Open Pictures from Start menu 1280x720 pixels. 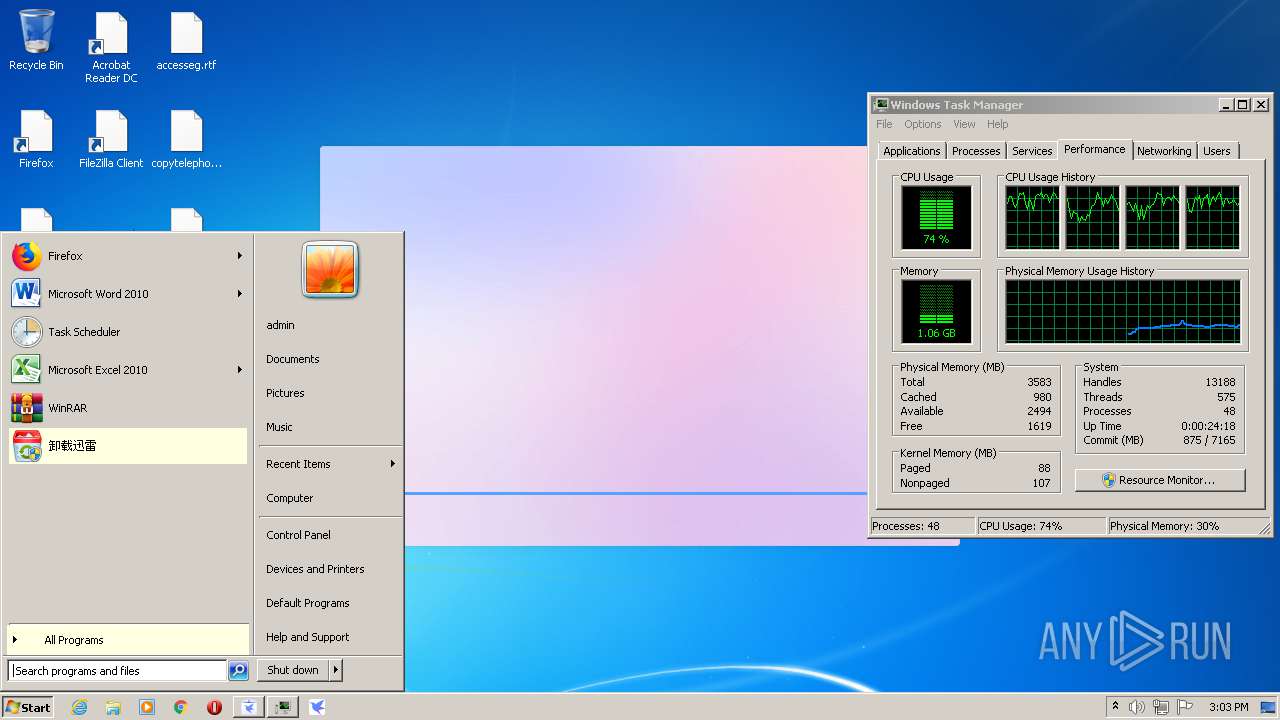330,393
